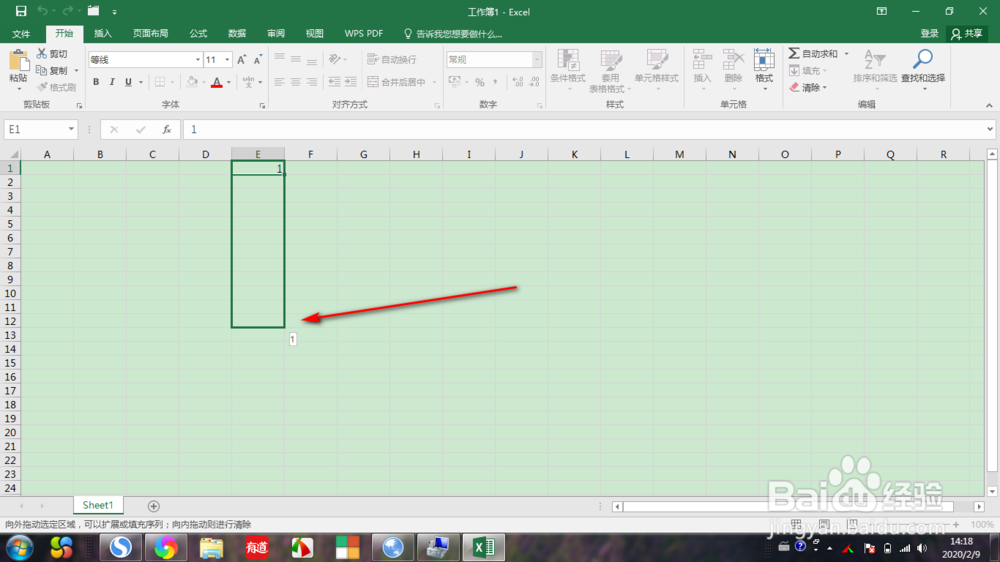Expand the formula bar chevron
Image resolution: width=1000 pixels, height=562 pixels.
[x=990, y=129]
